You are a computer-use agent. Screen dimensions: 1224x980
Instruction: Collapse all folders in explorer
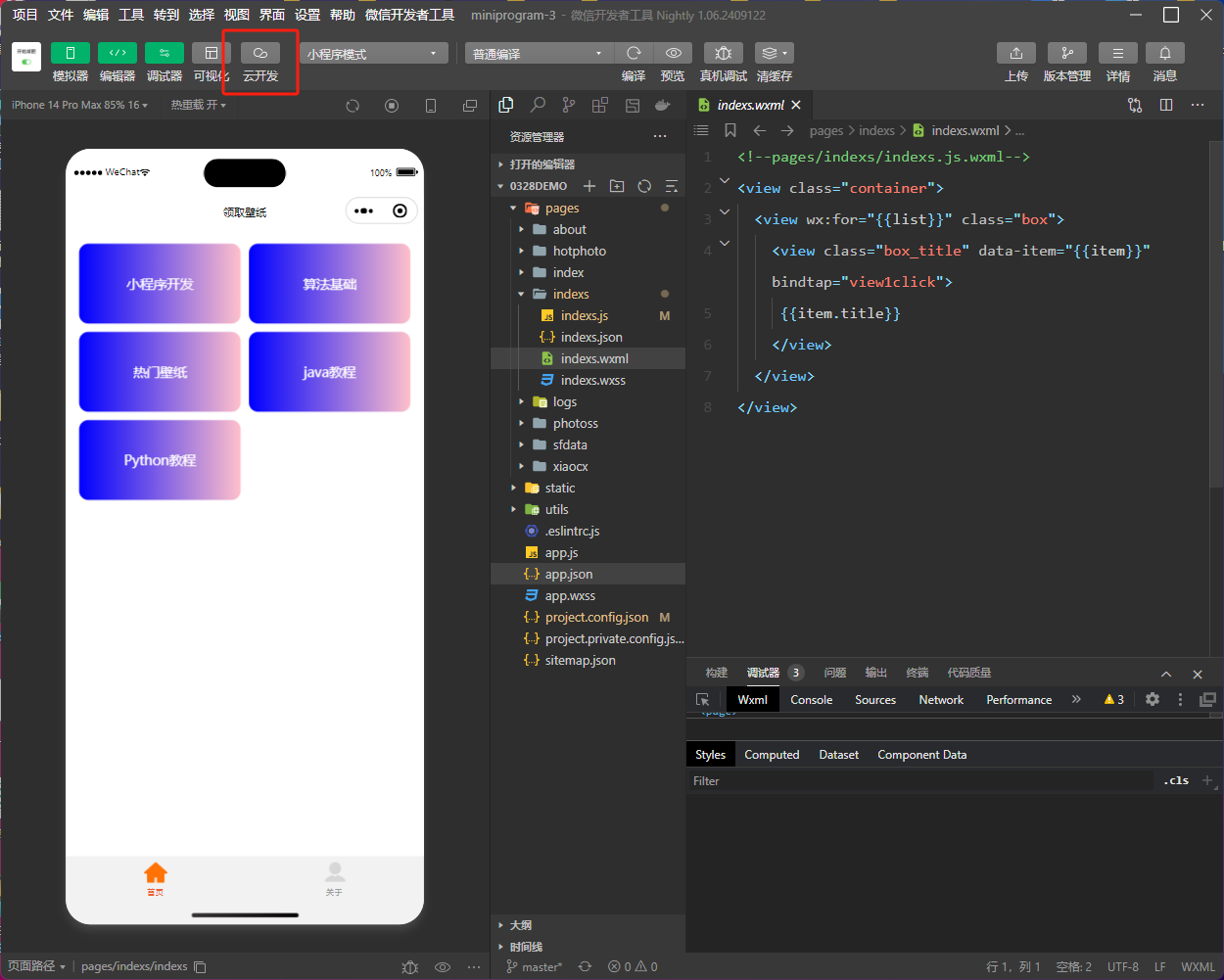pyautogui.click(x=672, y=186)
